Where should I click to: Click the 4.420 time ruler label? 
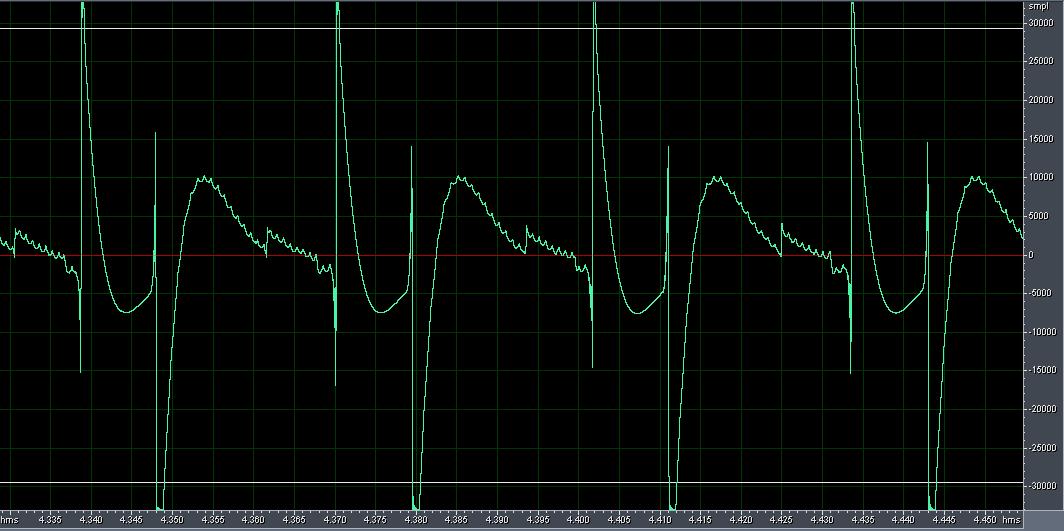(742, 520)
